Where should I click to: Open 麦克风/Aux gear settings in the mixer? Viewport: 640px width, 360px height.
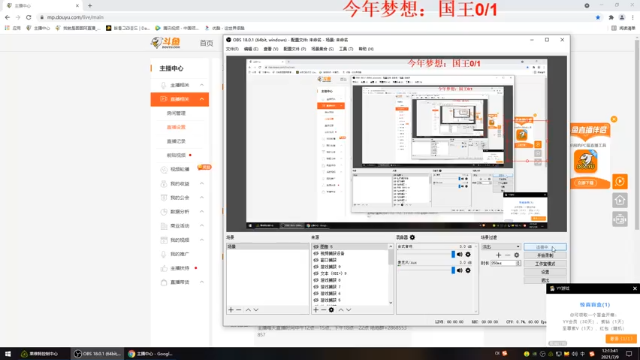pos(468,270)
